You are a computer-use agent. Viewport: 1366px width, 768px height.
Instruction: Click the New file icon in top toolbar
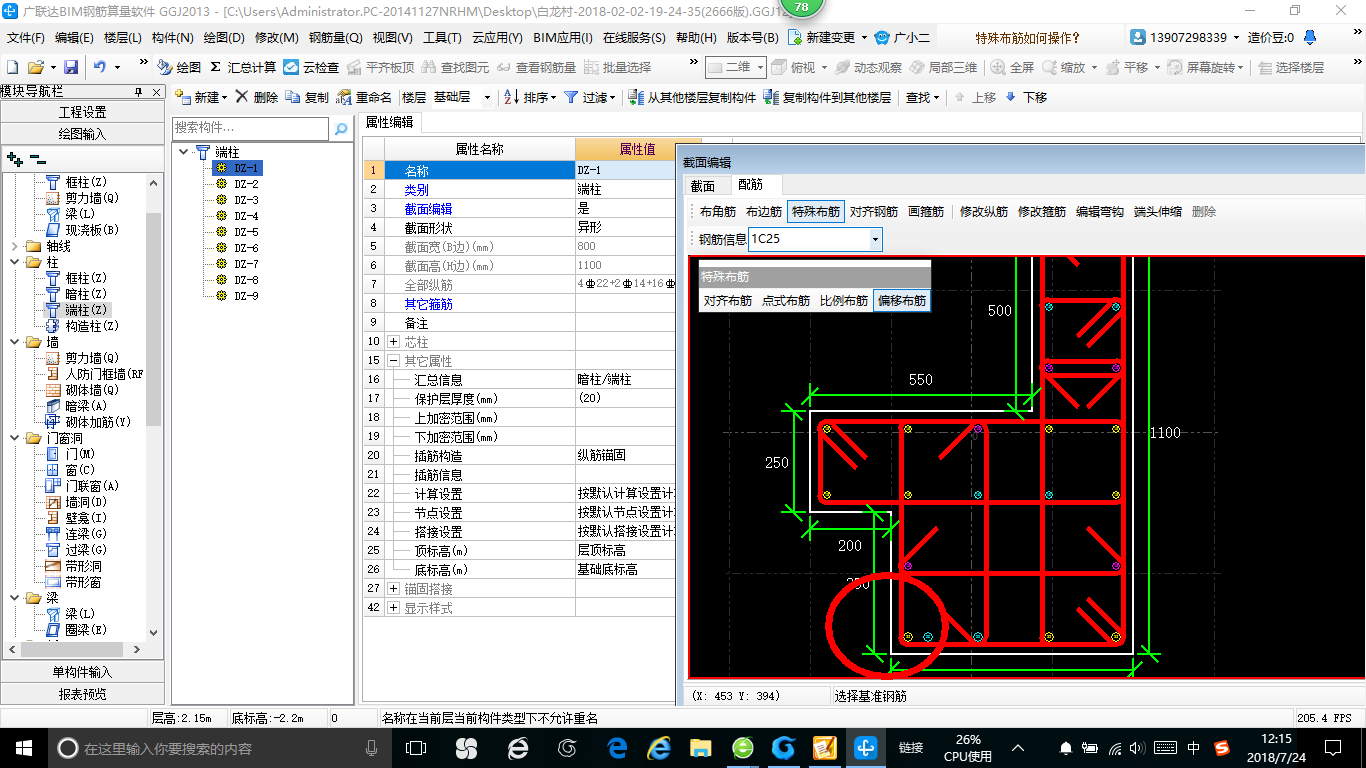pos(12,67)
